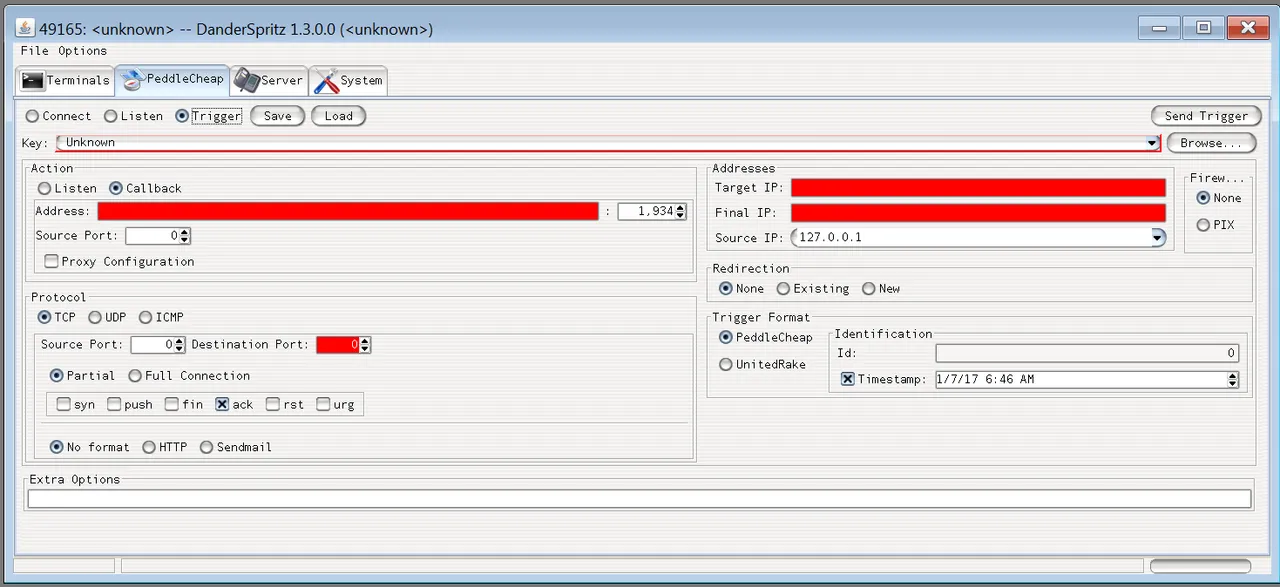Viewport: 1280px width, 587px height.
Task: Select PIX firewall radio button
Action: click(1203, 225)
